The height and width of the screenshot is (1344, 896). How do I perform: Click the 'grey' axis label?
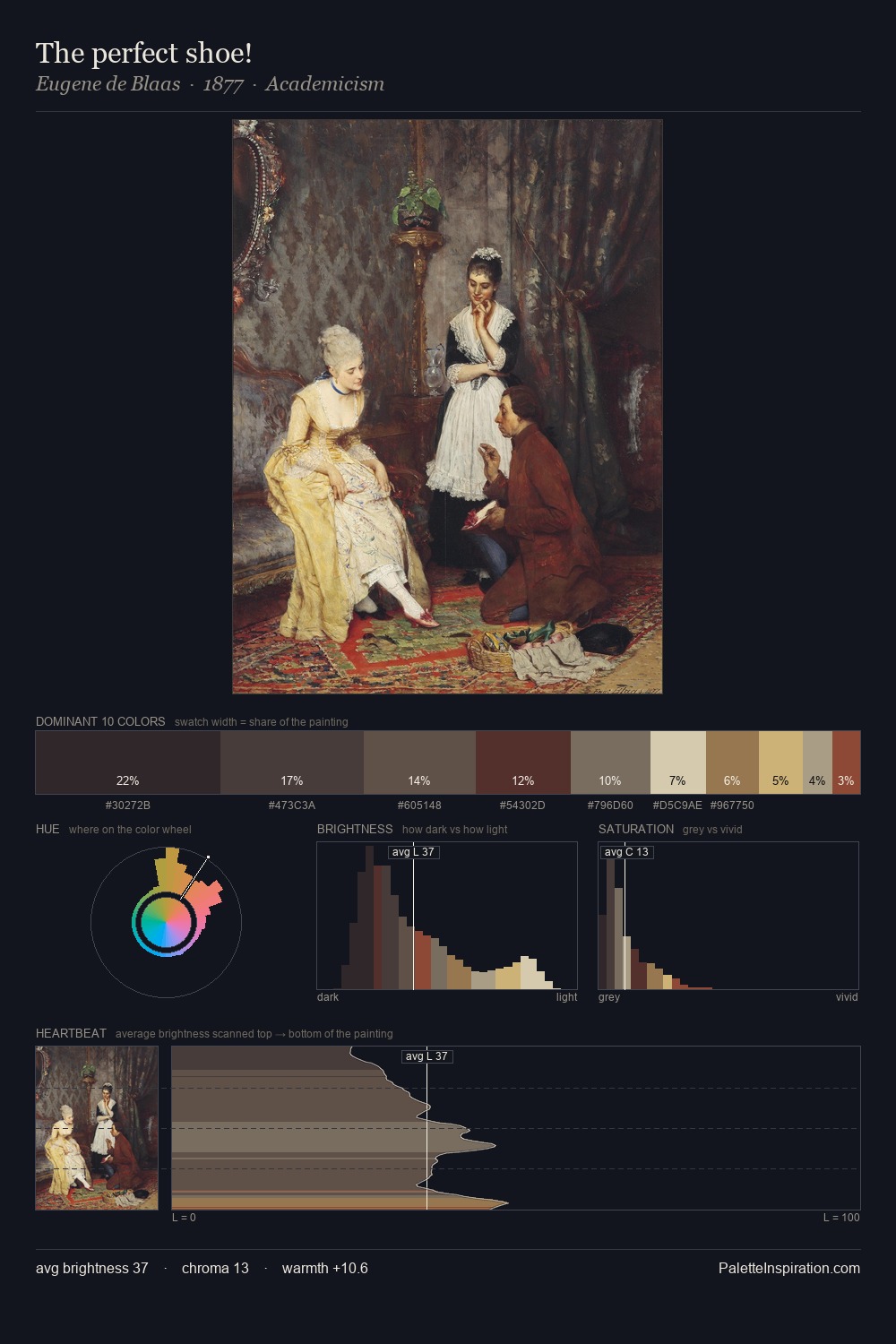point(609,997)
